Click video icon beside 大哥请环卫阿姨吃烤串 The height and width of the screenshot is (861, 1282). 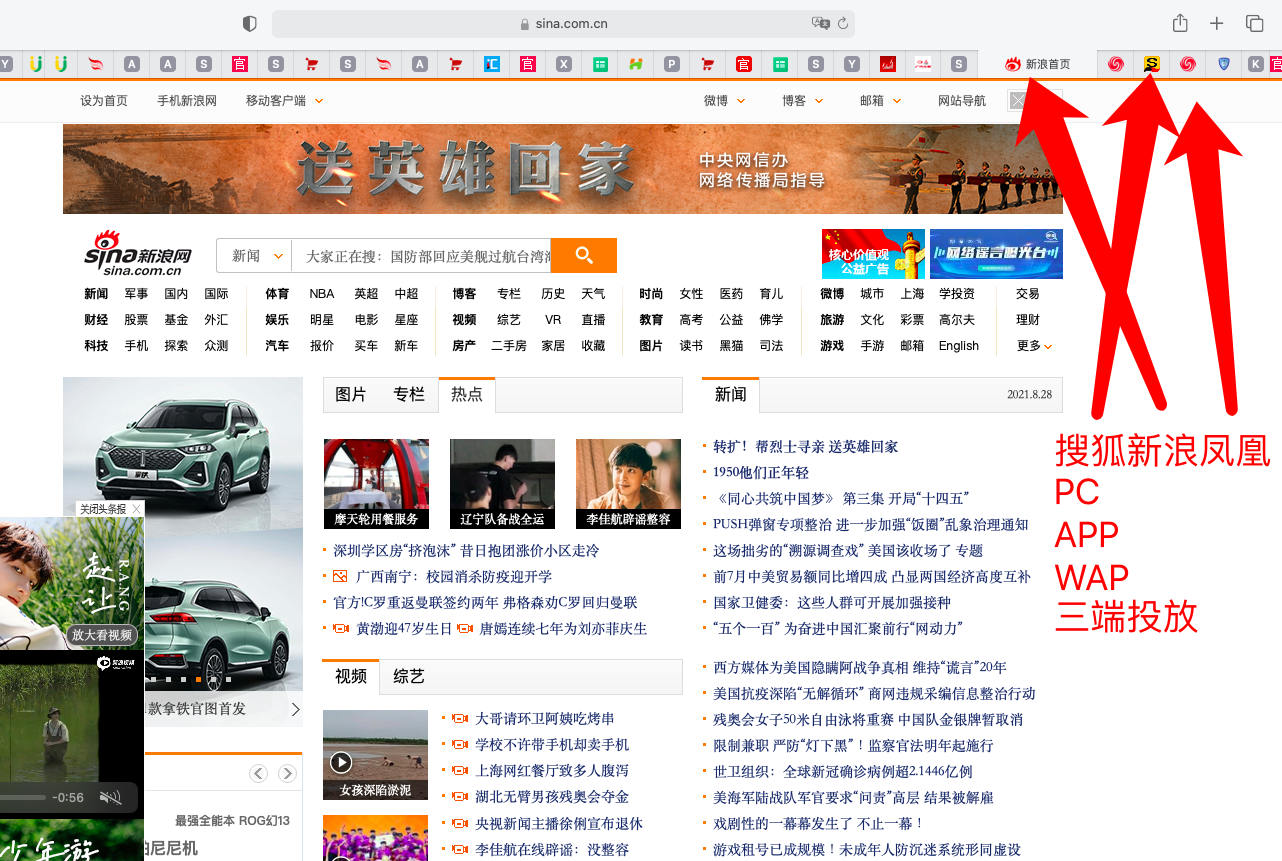tap(460, 719)
